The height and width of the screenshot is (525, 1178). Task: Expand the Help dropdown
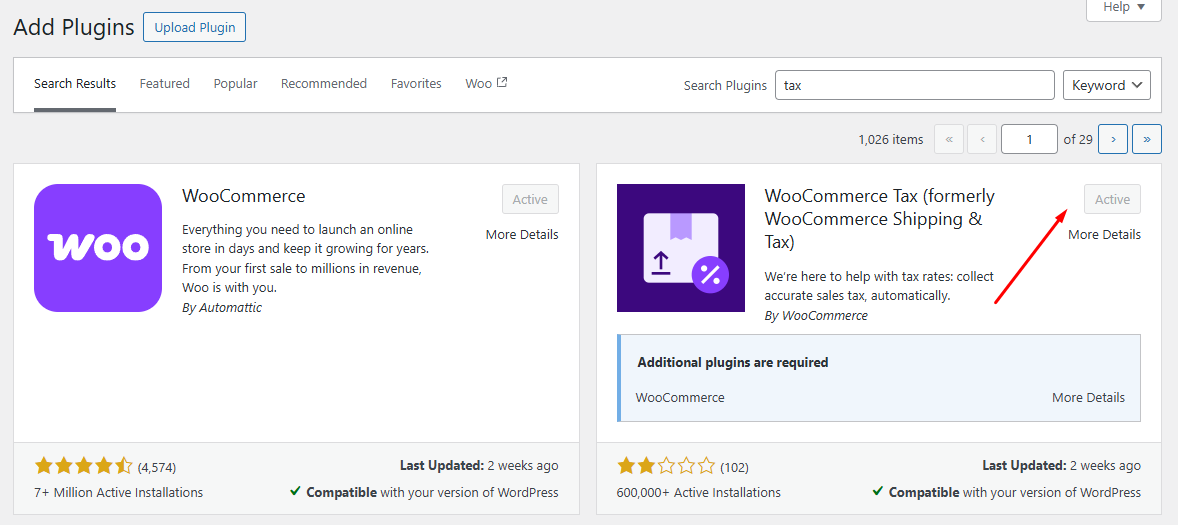point(1124,8)
